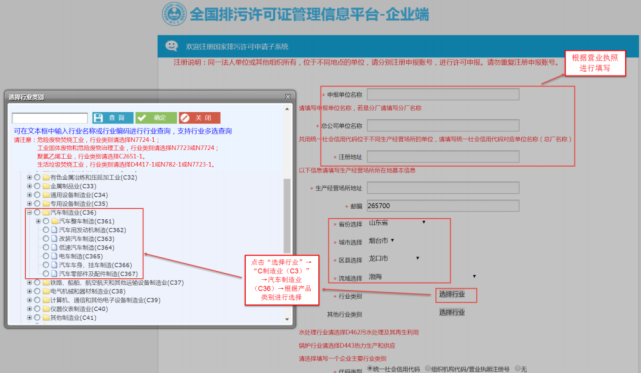Image resolution: width=641 pixels, height=373 pixels.
Task: Click the 邮编 field containing 265700
Action: pyautogui.click(x=443, y=206)
